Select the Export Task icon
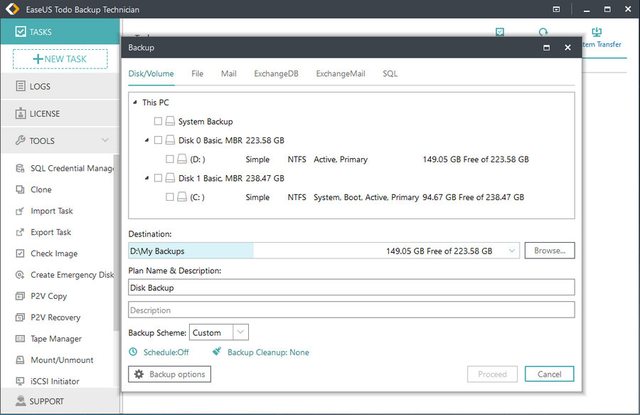 [21, 232]
